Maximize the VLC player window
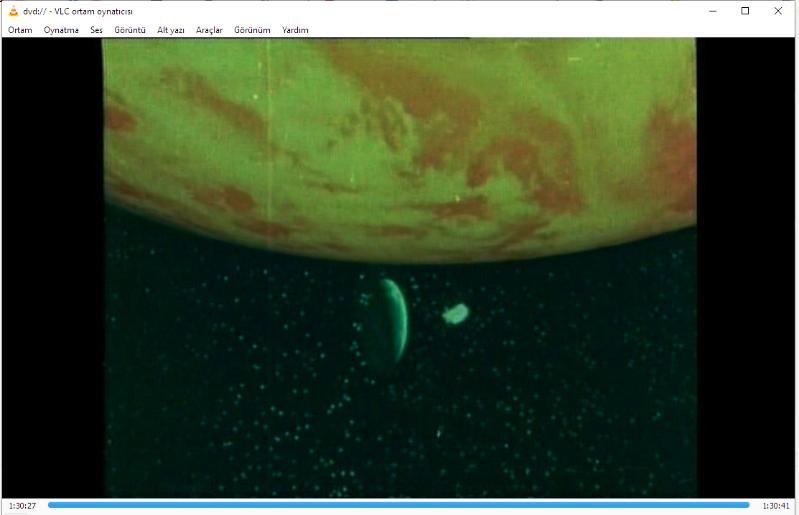Screen dimensions: 799x515 click(745, 11)
